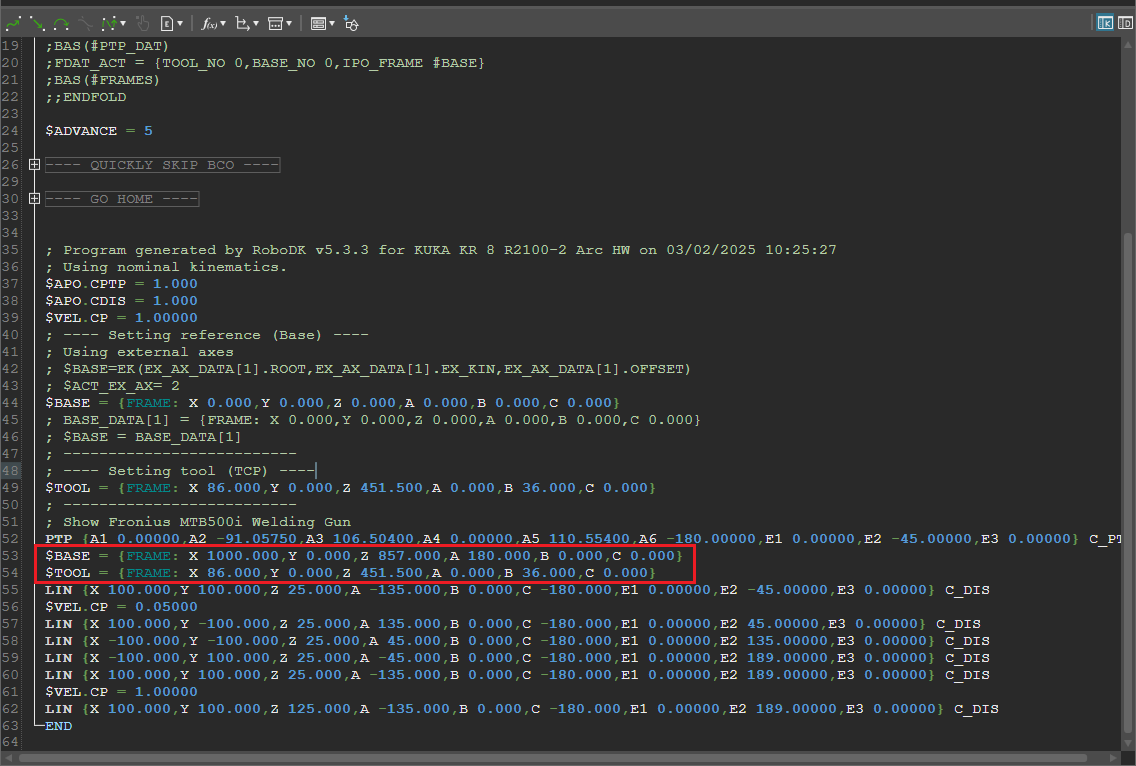This screenshot has height=766, width=1136.
Task: Click the CIRC circular motion icon
Action: point(62,22)
